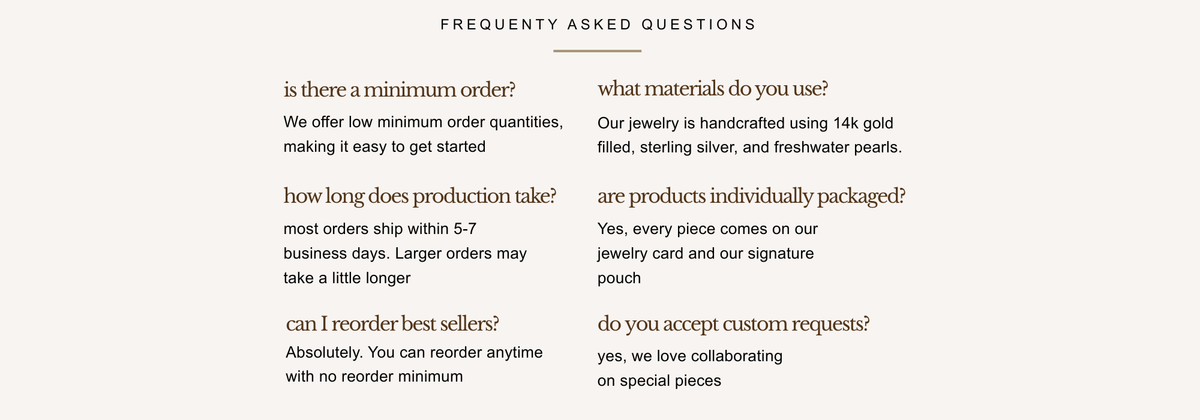The image size is (1200, 420).
Task: Click the 'we love collaborating' answer text
Action: (x=690, y=356)
